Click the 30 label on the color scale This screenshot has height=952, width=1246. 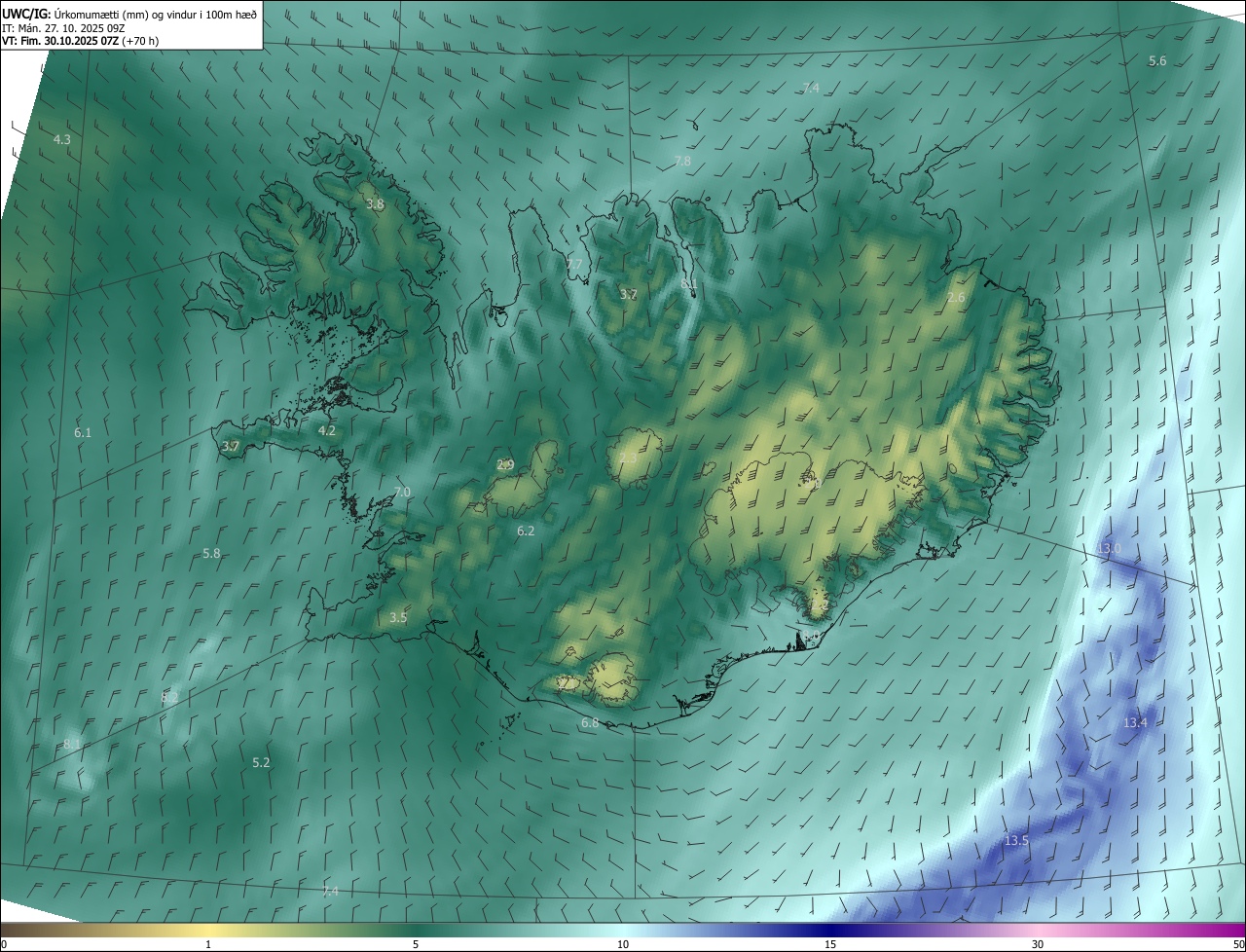(x=1038, y=945)
